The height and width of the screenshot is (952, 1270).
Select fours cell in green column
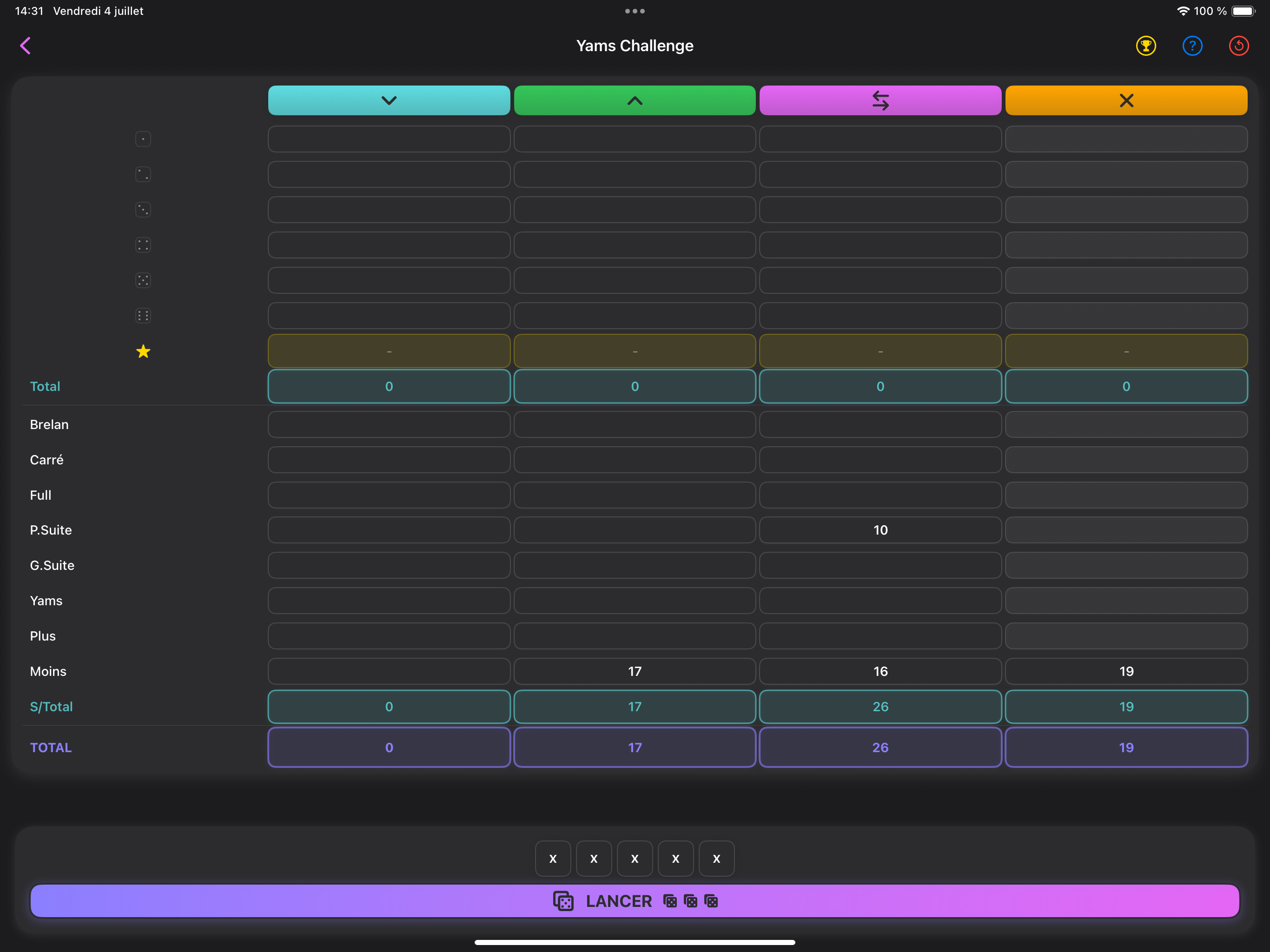tap(635, 245)
